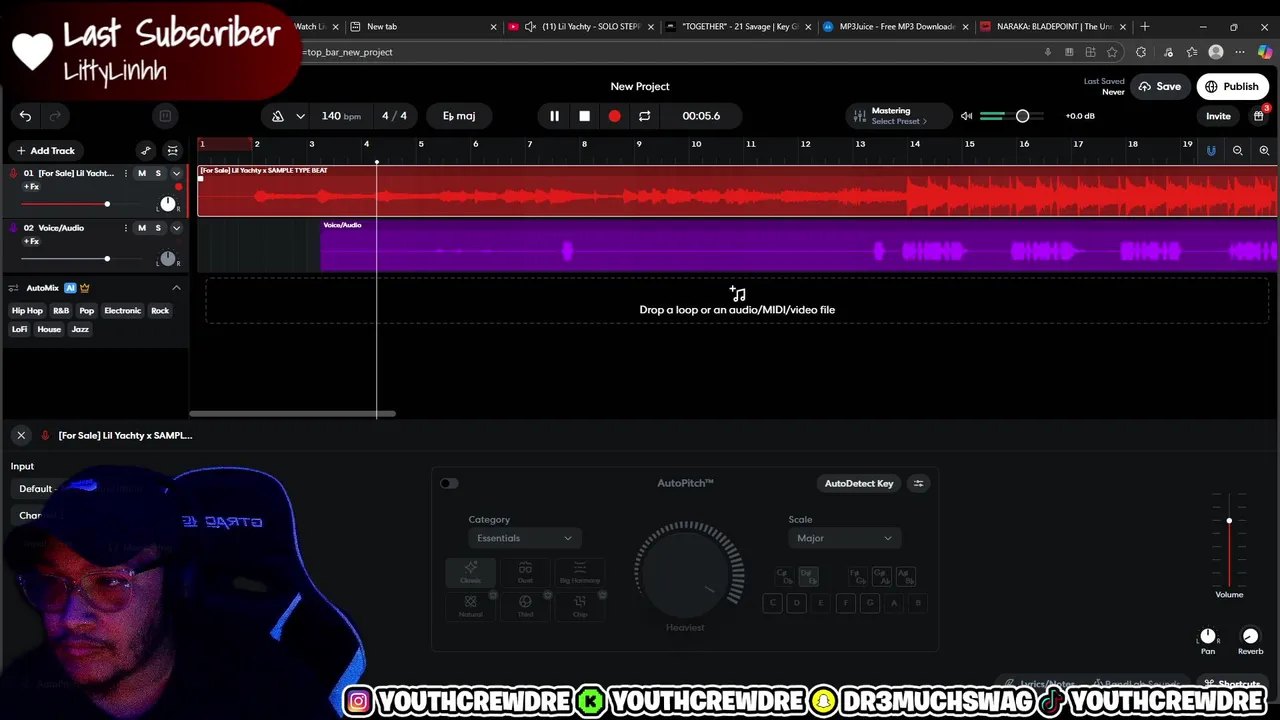Select R&B AutoMix genre
The image size is (1280, 720).
[61, 311]
